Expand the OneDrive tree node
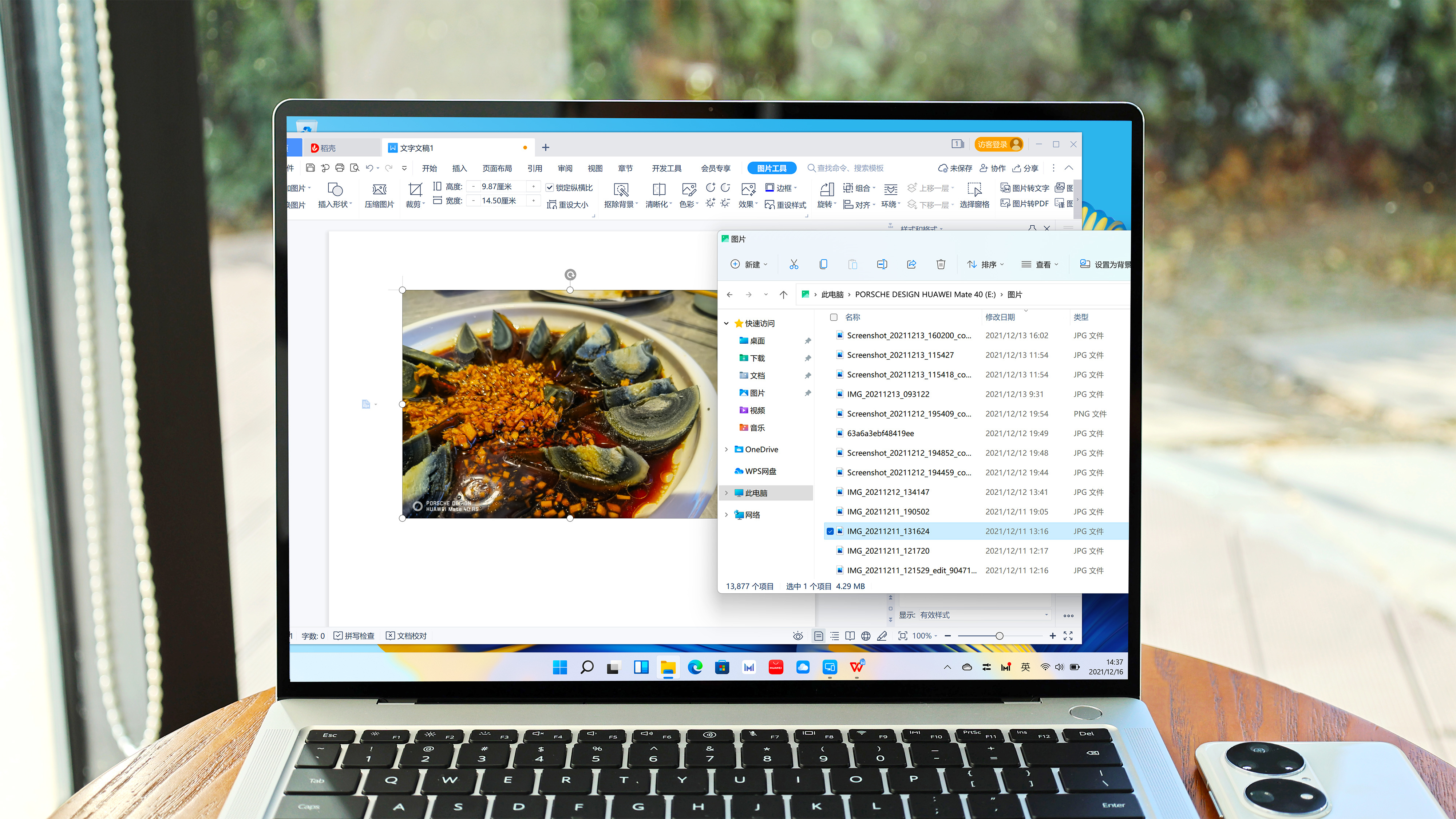Image resolution: width=1456 pixels, height=819 pixels. tap(726, 449)
